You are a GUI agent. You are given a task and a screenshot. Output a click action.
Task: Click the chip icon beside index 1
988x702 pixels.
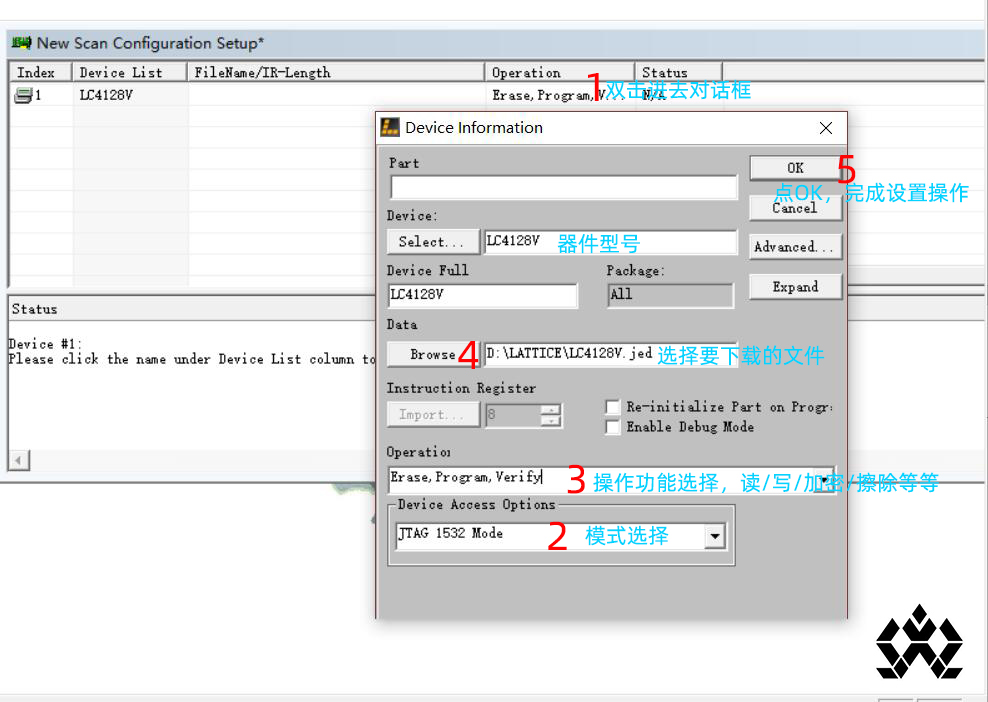pos(22,94)
